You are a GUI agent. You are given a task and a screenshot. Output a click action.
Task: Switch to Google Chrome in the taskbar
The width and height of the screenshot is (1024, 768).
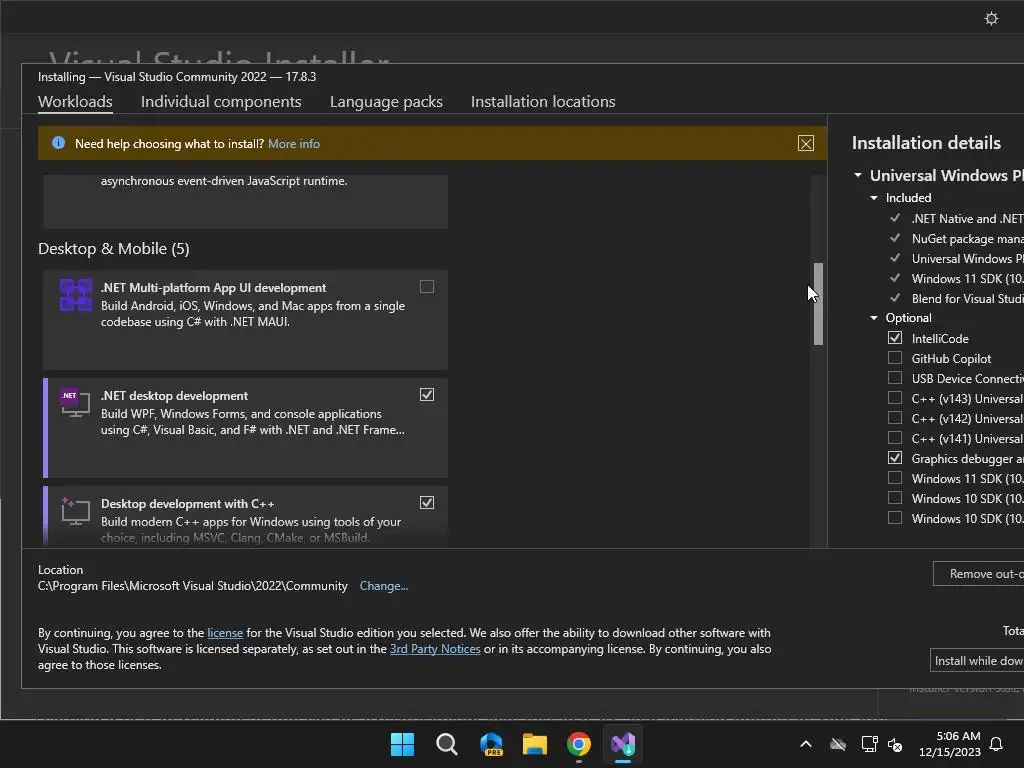(579, 744)
